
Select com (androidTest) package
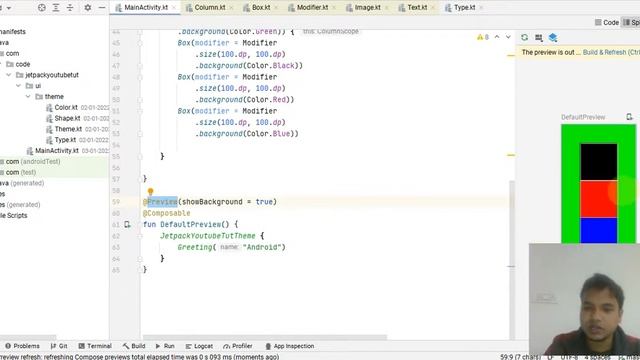33,162
